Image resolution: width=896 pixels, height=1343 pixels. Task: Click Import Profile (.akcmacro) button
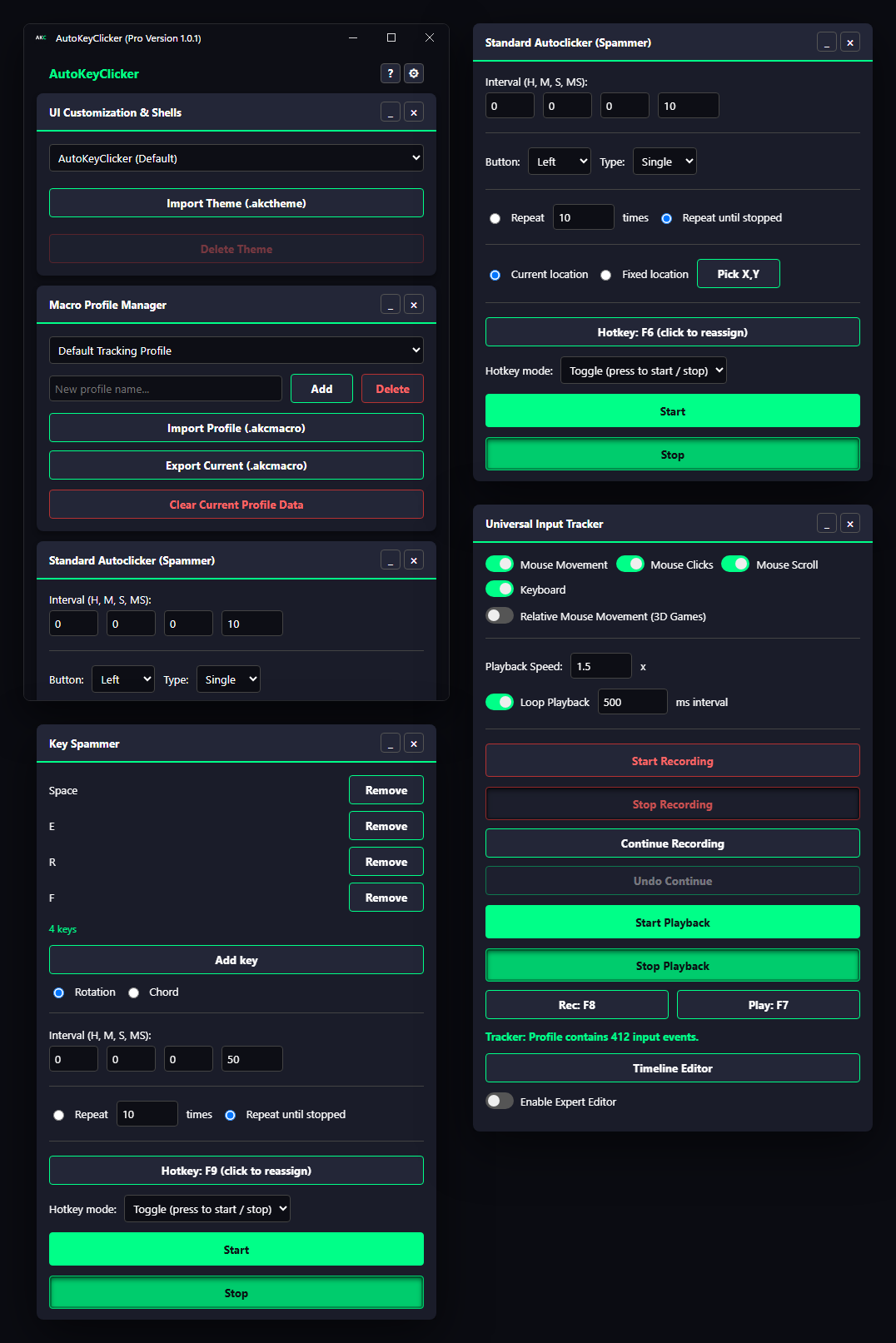coord(236,428)
